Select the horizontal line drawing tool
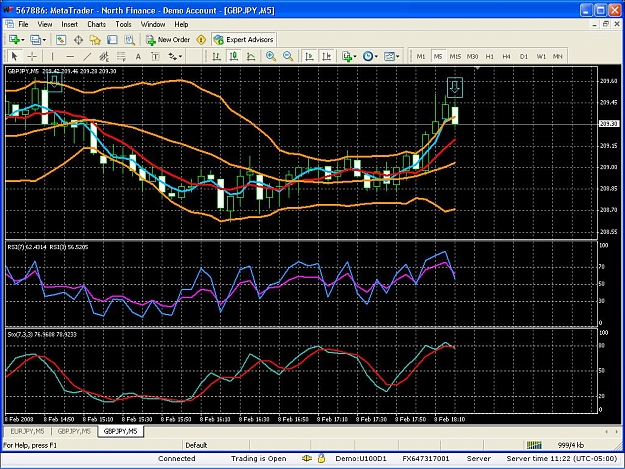The width and height of the screenshot is (625, 469). (x=70, y=56)
